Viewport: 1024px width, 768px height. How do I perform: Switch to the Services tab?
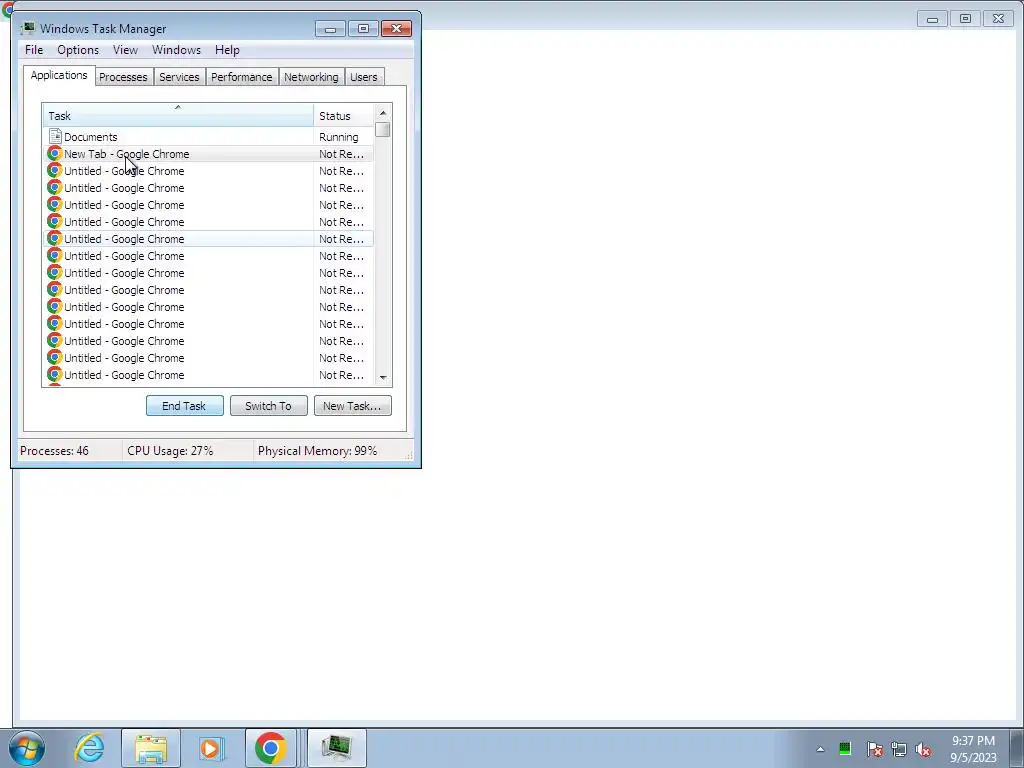point(180,77)
